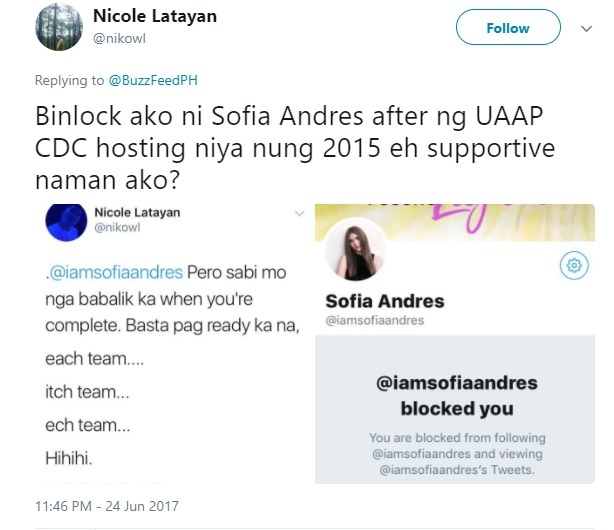Click the '@iamsofiaandres blocked you' heading
614x530 pixels.
pos(457,396)
